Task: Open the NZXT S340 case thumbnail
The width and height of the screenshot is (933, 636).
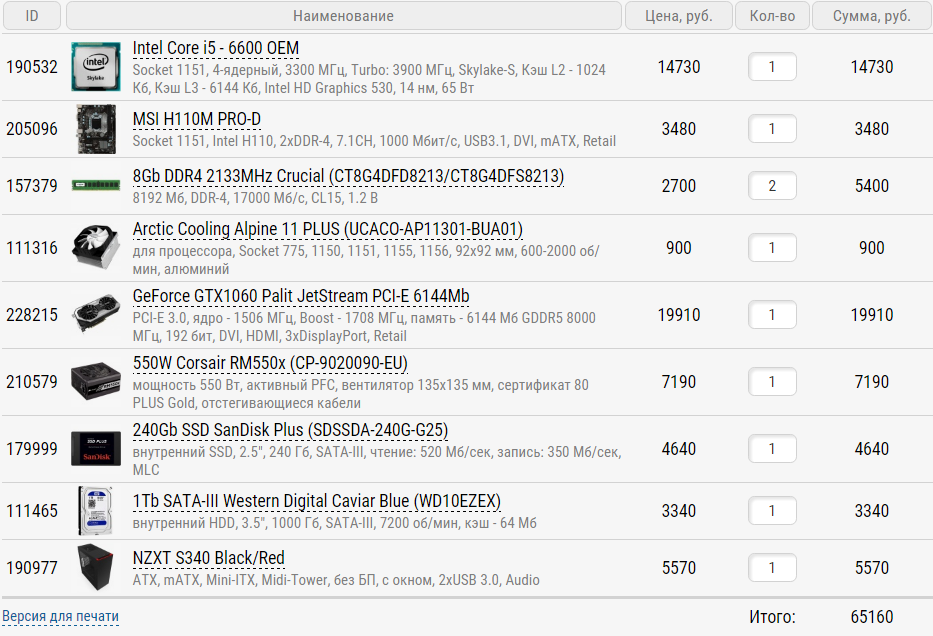Action: 96,567
